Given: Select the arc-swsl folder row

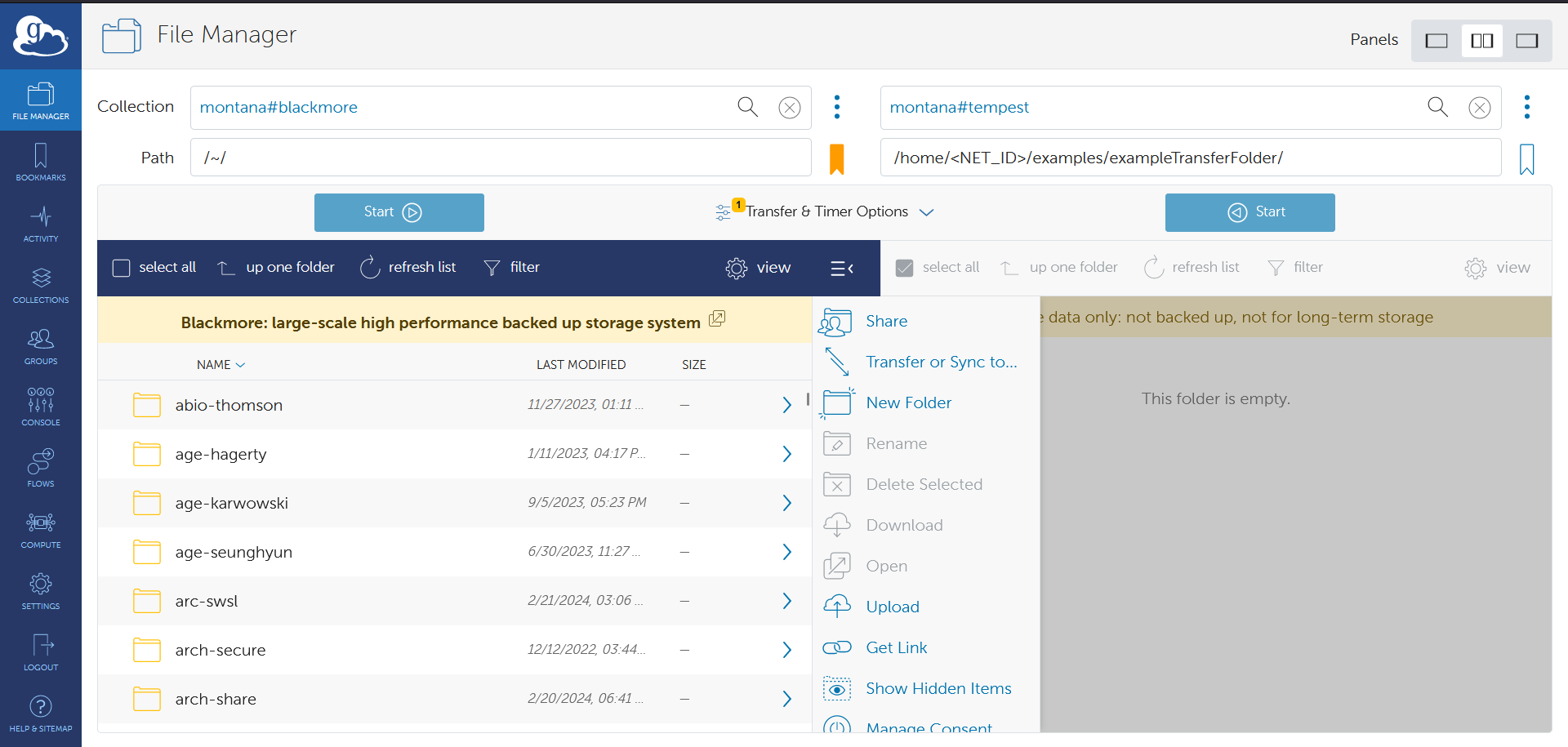Looking at the screenshot, I should tap(454, 601).
